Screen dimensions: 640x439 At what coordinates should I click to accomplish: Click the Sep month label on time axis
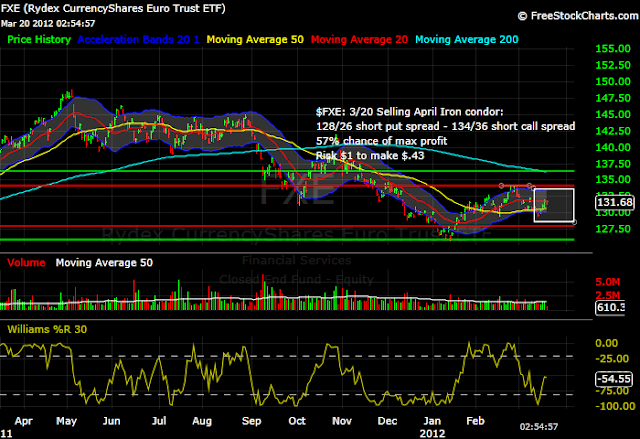pyautogui.click(x=251, y=421)
